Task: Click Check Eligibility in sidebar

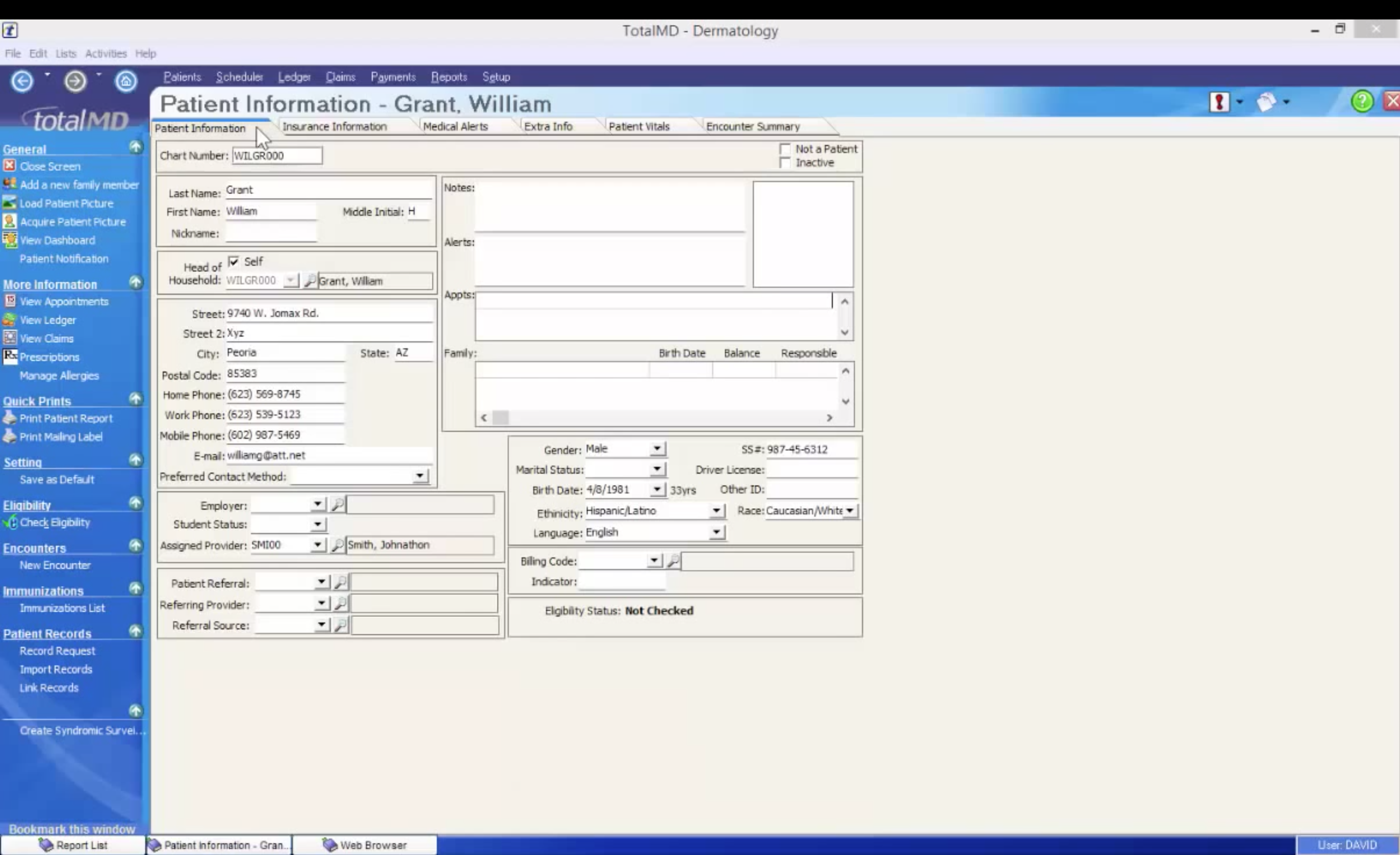Action: (x=54, y=523)
